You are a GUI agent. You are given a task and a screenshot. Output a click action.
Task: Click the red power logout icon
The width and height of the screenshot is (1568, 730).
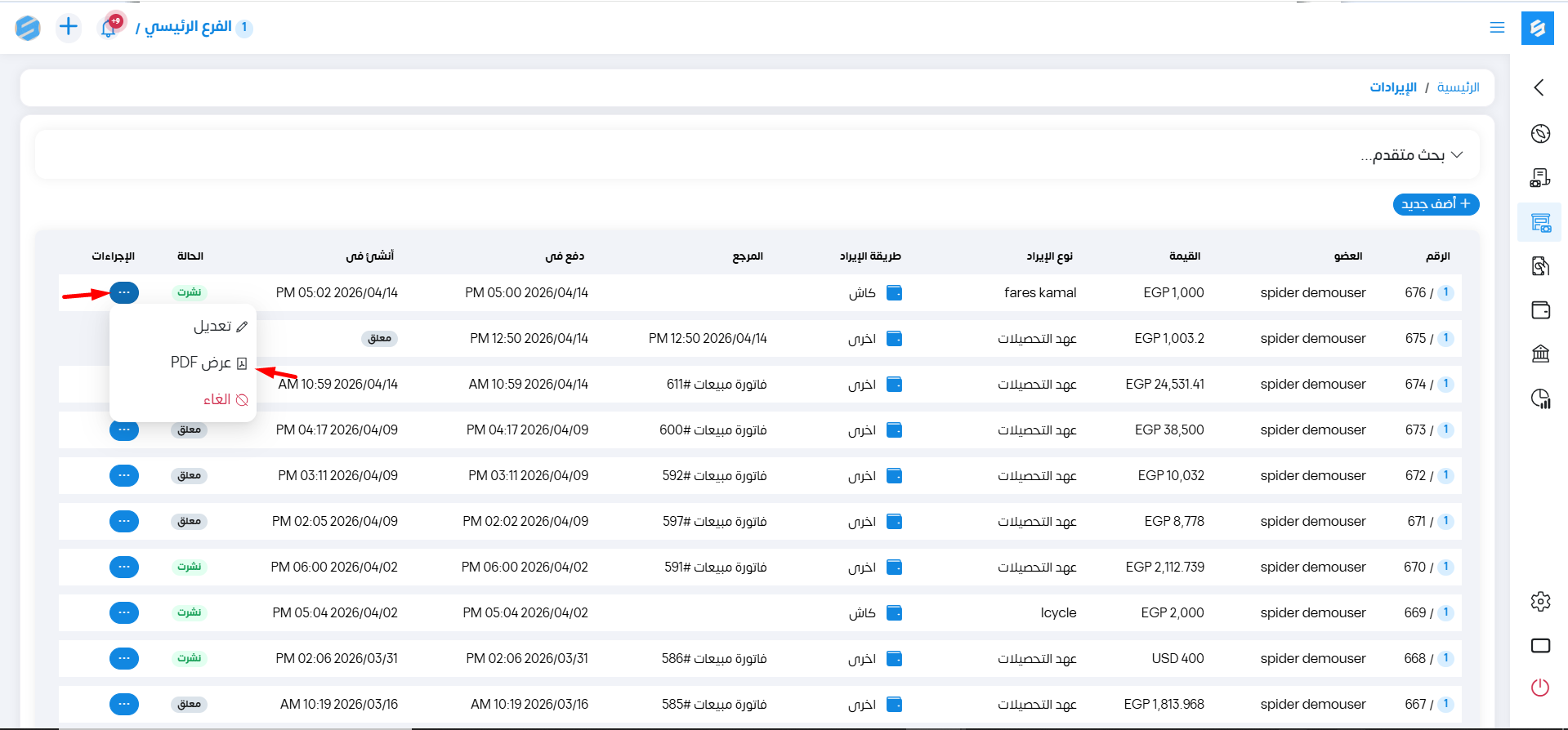[x=1540, y=688]
